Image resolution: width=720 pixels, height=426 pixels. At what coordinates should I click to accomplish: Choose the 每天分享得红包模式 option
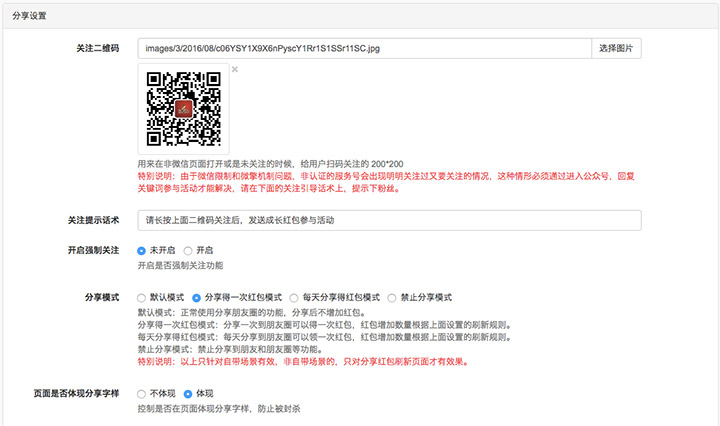pos(294,298)
